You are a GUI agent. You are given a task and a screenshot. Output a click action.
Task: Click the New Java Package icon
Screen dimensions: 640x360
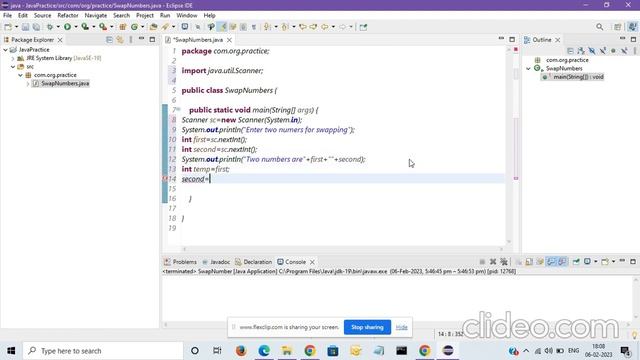pyautogui.click(x=122, y=27)
